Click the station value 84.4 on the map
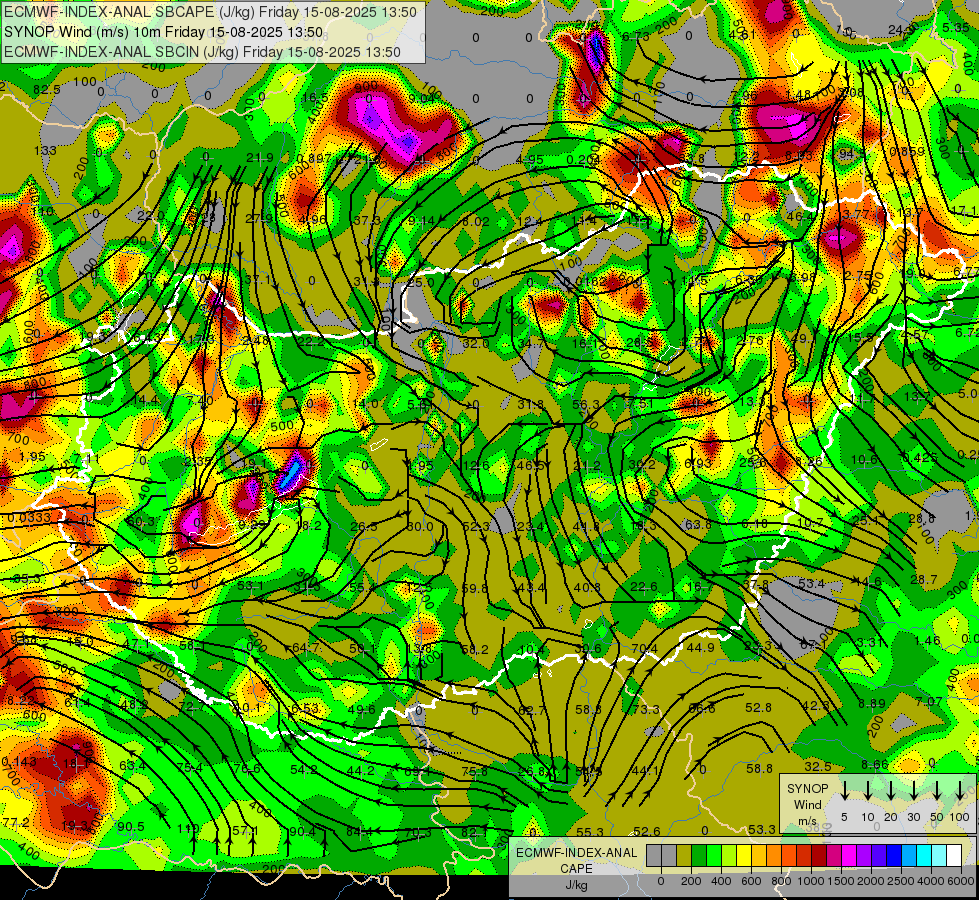Image resolution: width=979 pixels, height=900 pixels. (x=360, y=832)
